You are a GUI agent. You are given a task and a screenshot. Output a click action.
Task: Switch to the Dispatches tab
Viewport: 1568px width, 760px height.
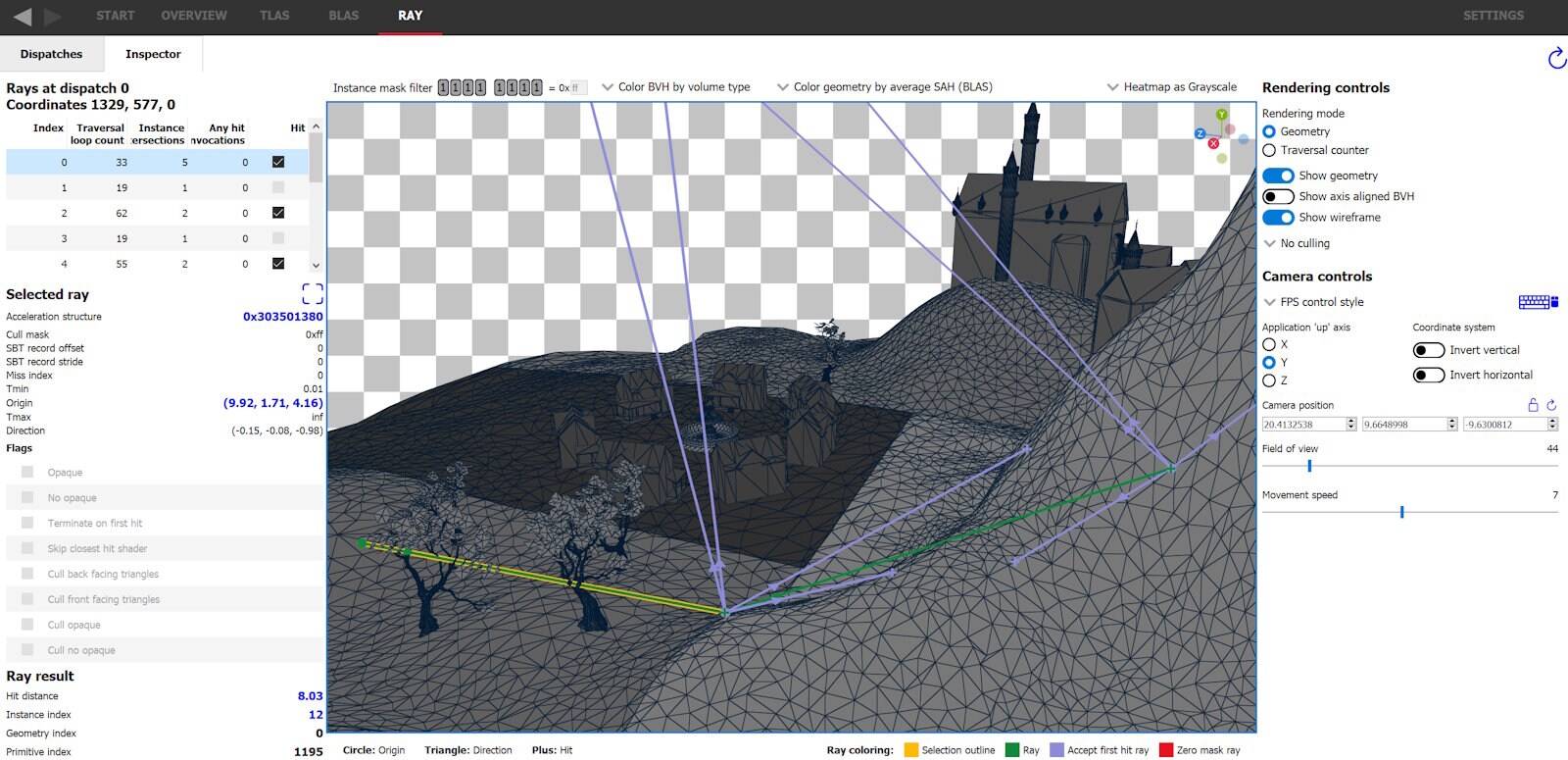click(x=51, y=54)
